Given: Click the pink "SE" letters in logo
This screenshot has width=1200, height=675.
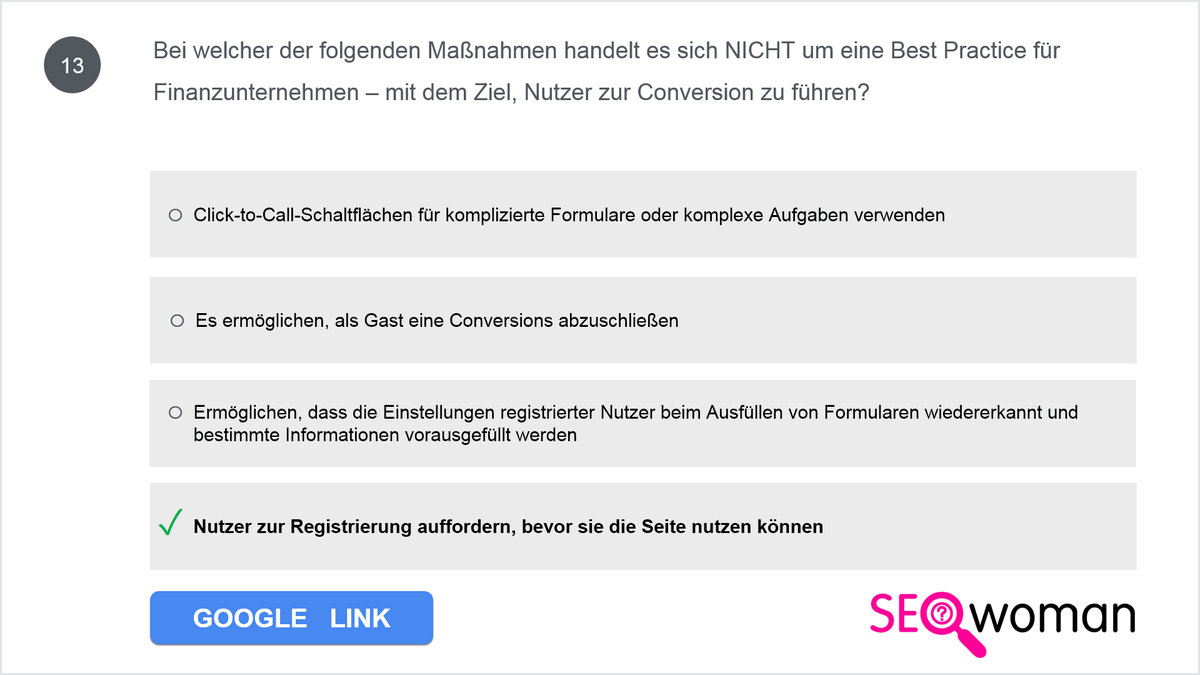Looking at the screenshot, I should [x=893, y=615].
